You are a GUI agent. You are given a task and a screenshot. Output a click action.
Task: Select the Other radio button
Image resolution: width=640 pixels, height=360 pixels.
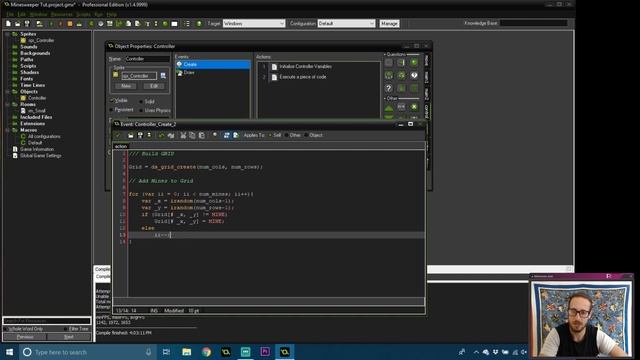tap(286, 135)
